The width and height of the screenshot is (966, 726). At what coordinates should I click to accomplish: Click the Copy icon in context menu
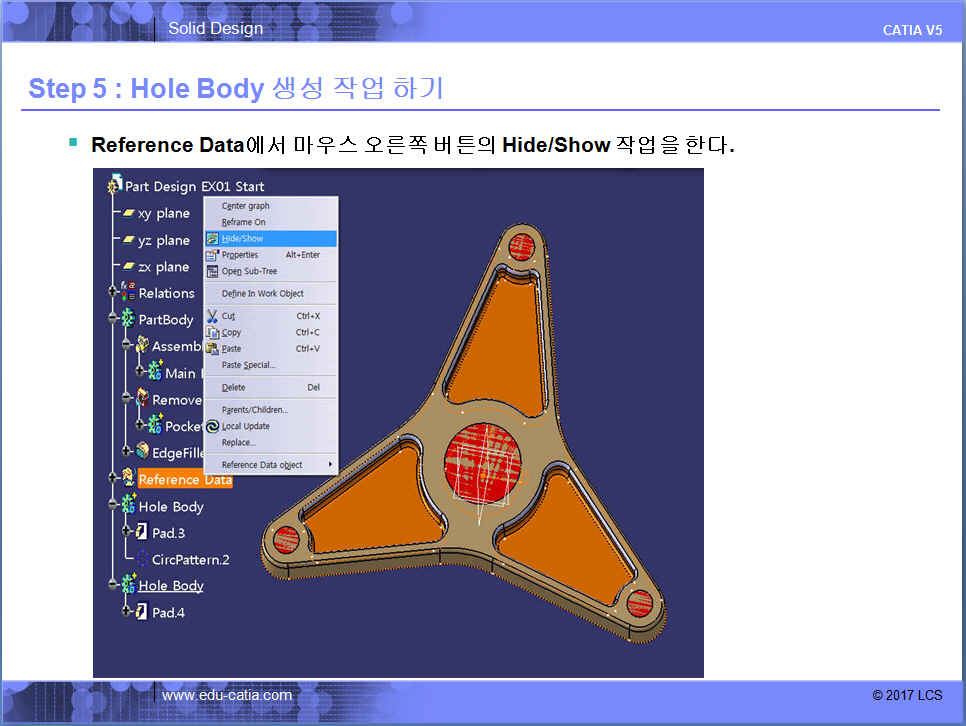(212, 332)
